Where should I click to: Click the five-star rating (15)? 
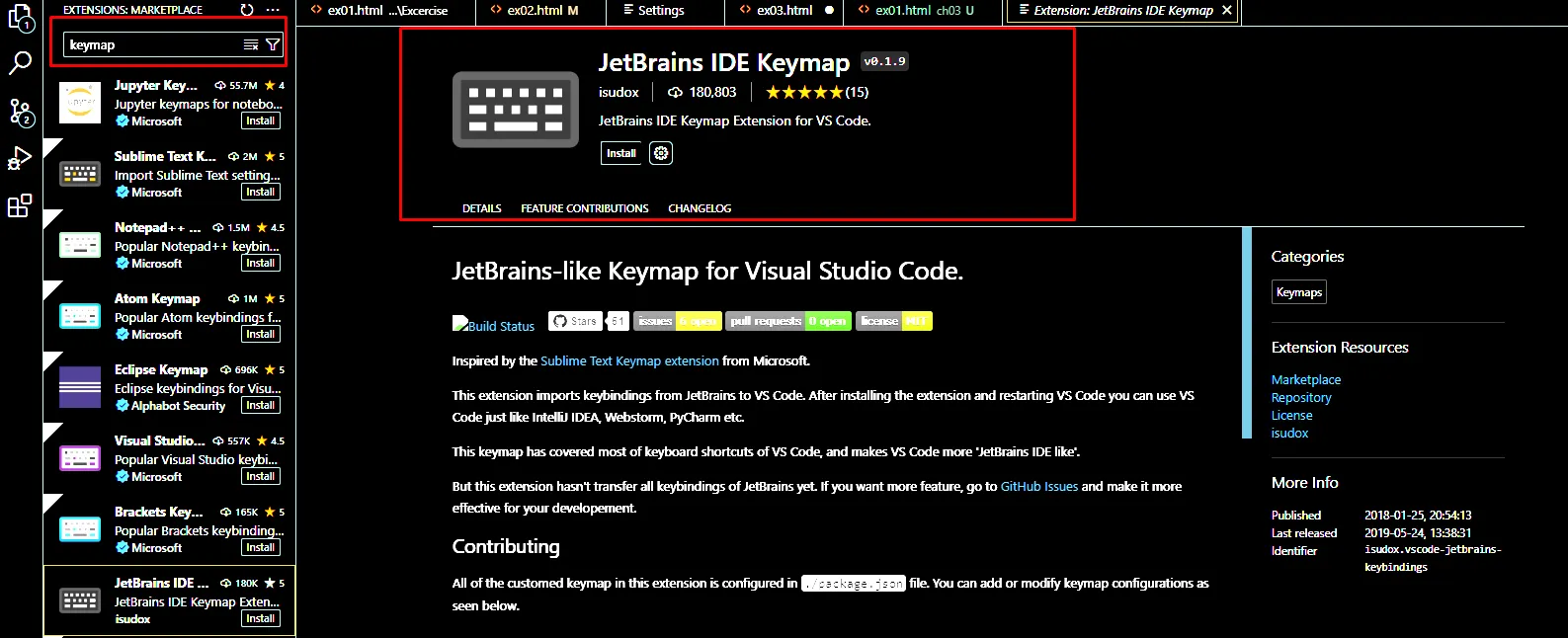click(817, 92)
